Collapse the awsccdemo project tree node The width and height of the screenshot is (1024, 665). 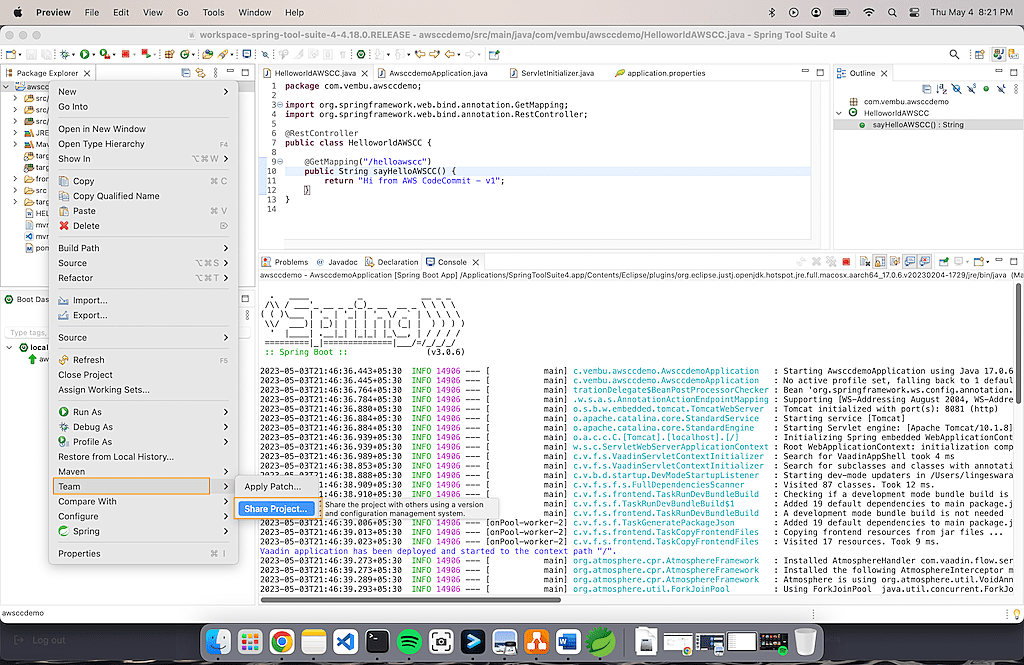pyautogui.click(x=7, y=86)
